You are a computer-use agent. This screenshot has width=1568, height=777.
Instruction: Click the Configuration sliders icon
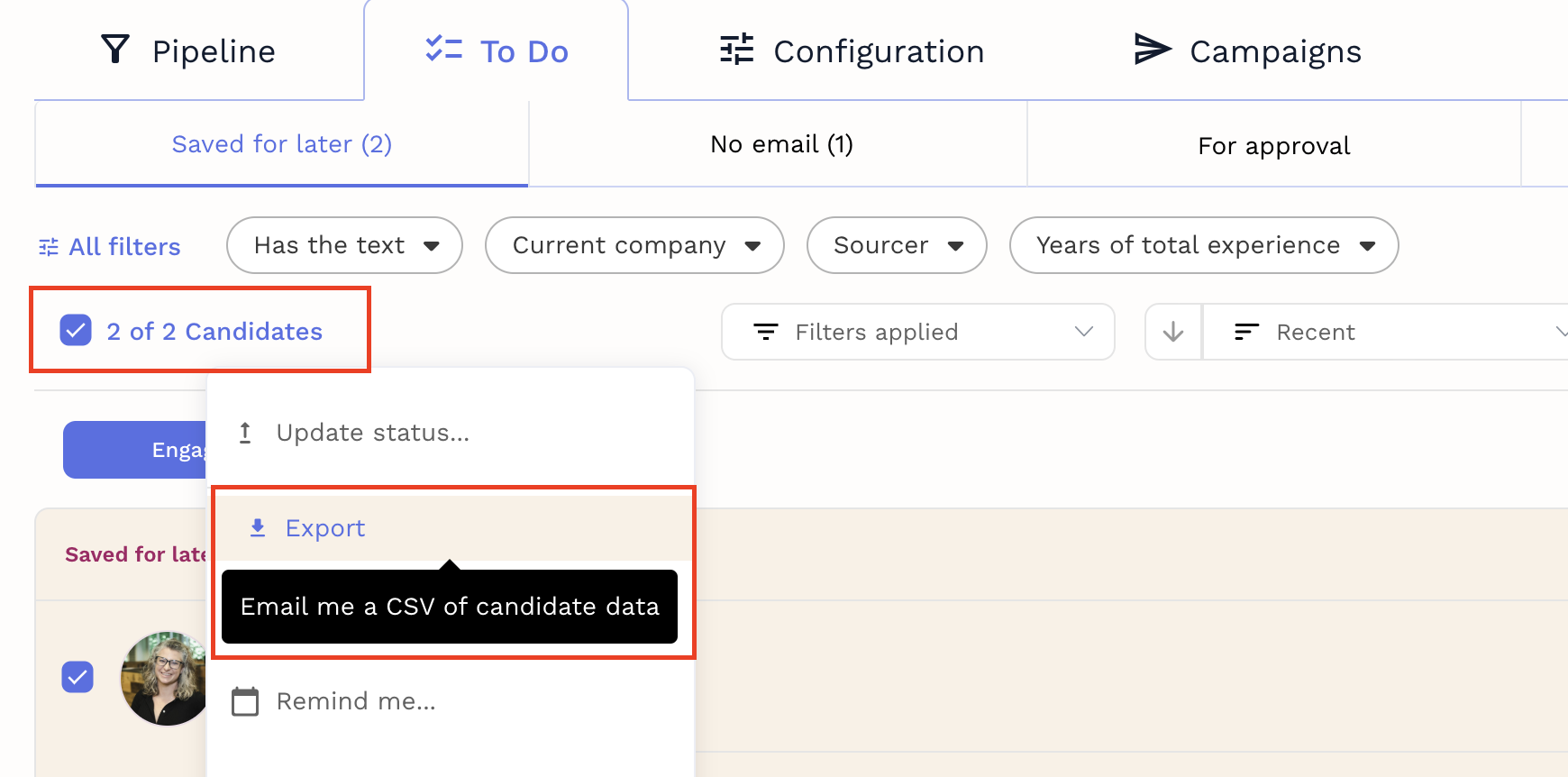pos(736,50)
